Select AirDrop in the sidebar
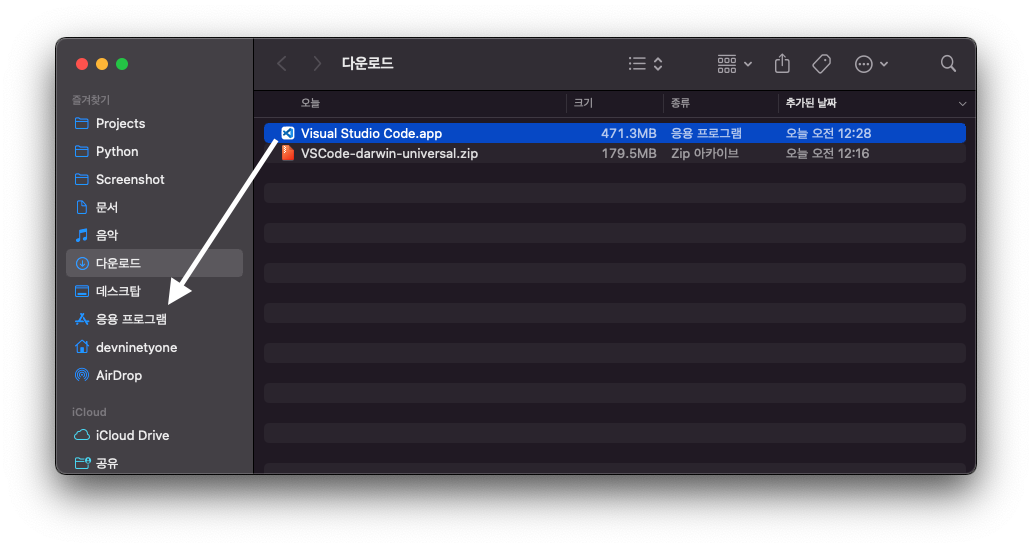1032x548 pixels. (x=155, y=376)
